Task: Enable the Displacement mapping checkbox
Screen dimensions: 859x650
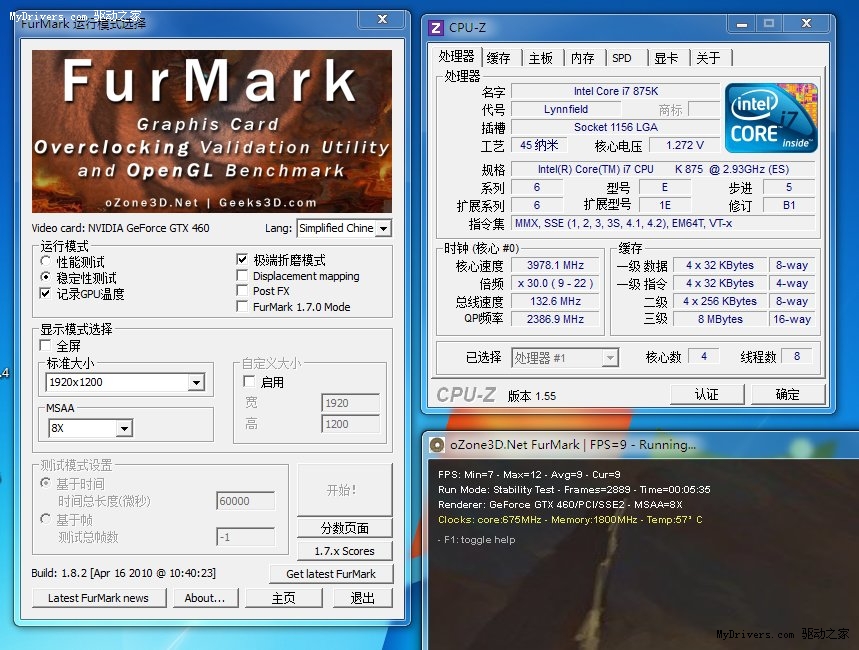Action: tap(243, 276)
